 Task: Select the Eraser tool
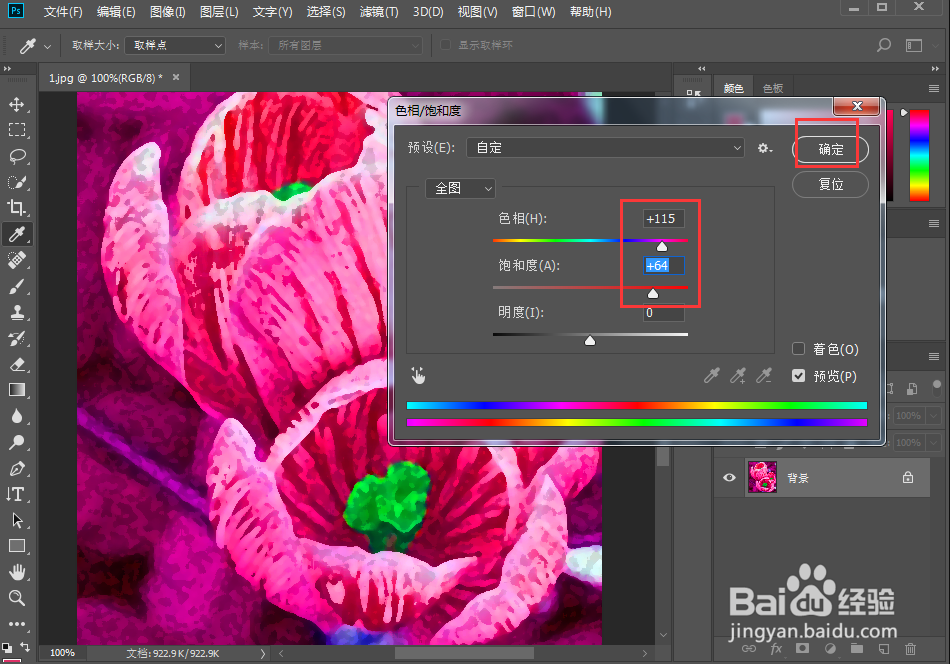coord(16,364)
